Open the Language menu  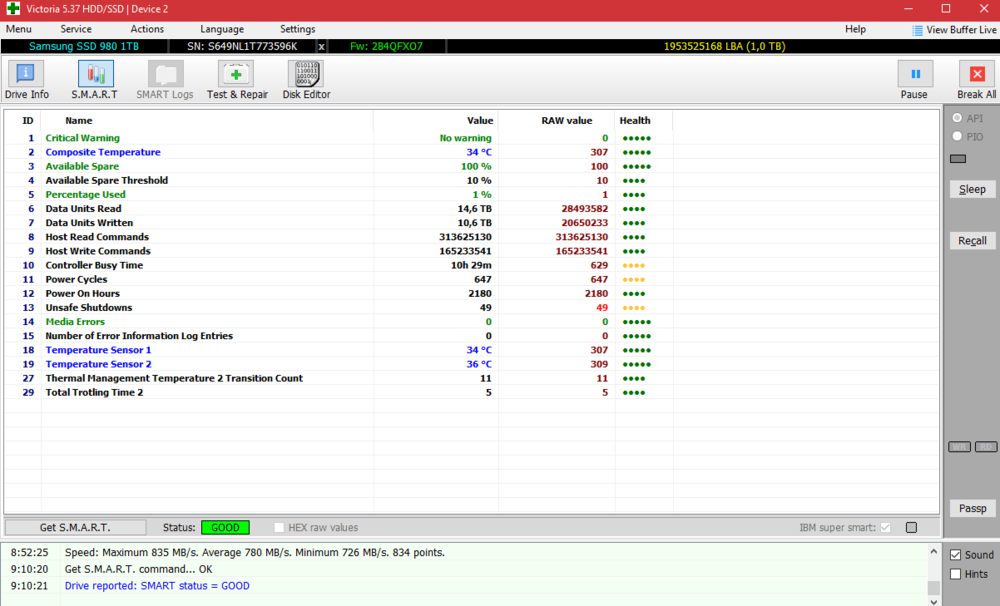click(x=221, y=29)
